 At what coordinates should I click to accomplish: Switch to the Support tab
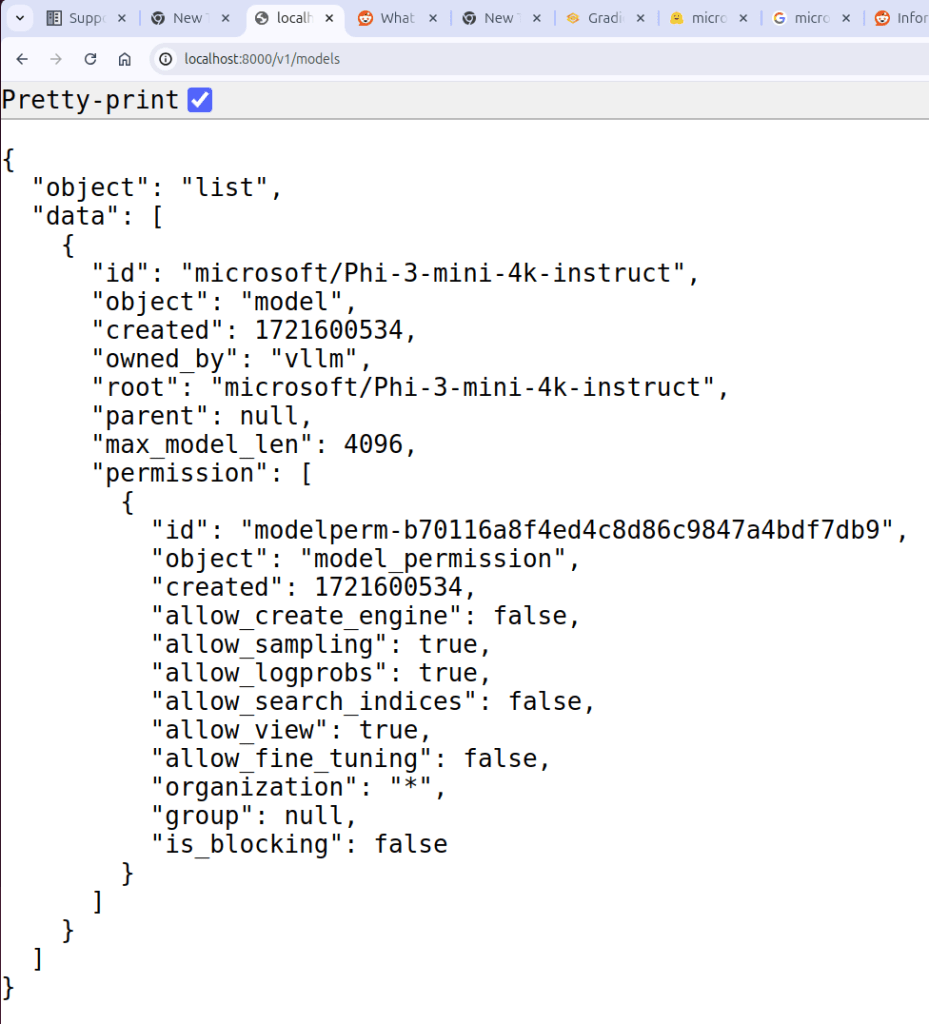click(85, 18)
